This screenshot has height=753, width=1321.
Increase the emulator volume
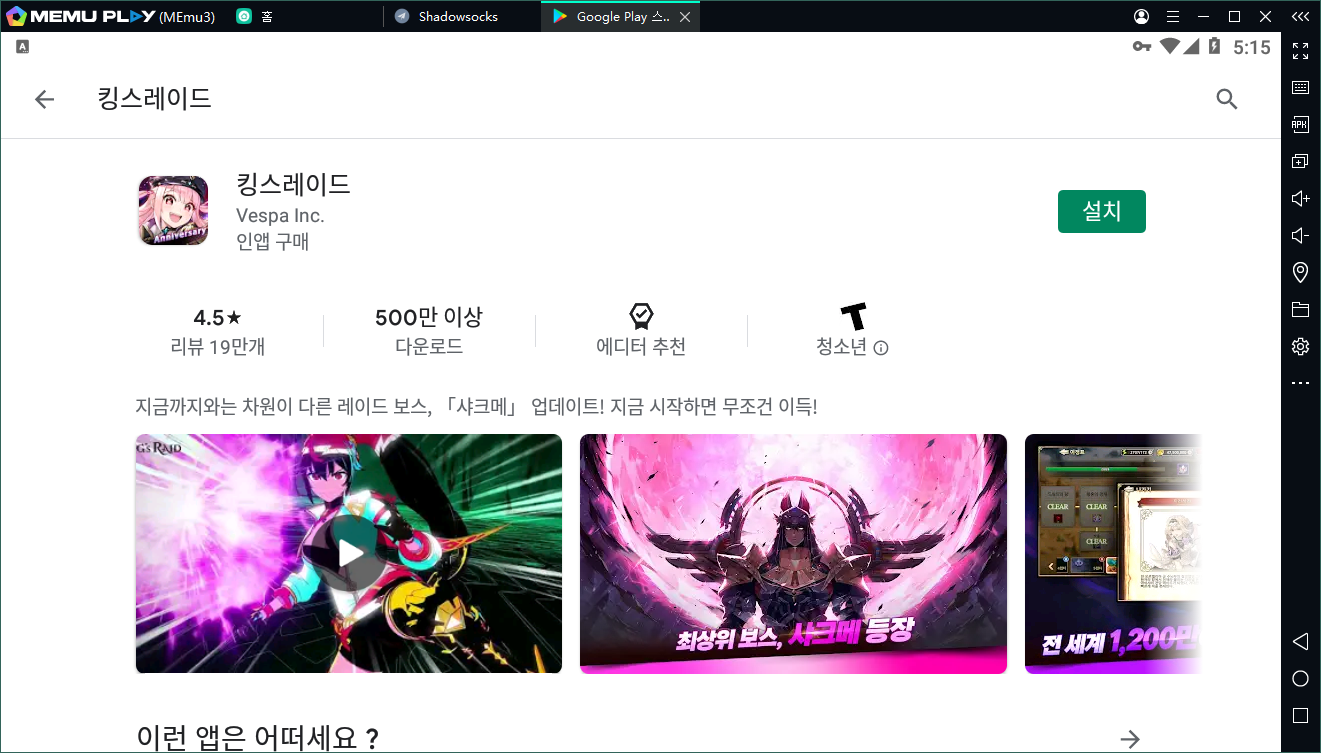[x=1300, y=198]
